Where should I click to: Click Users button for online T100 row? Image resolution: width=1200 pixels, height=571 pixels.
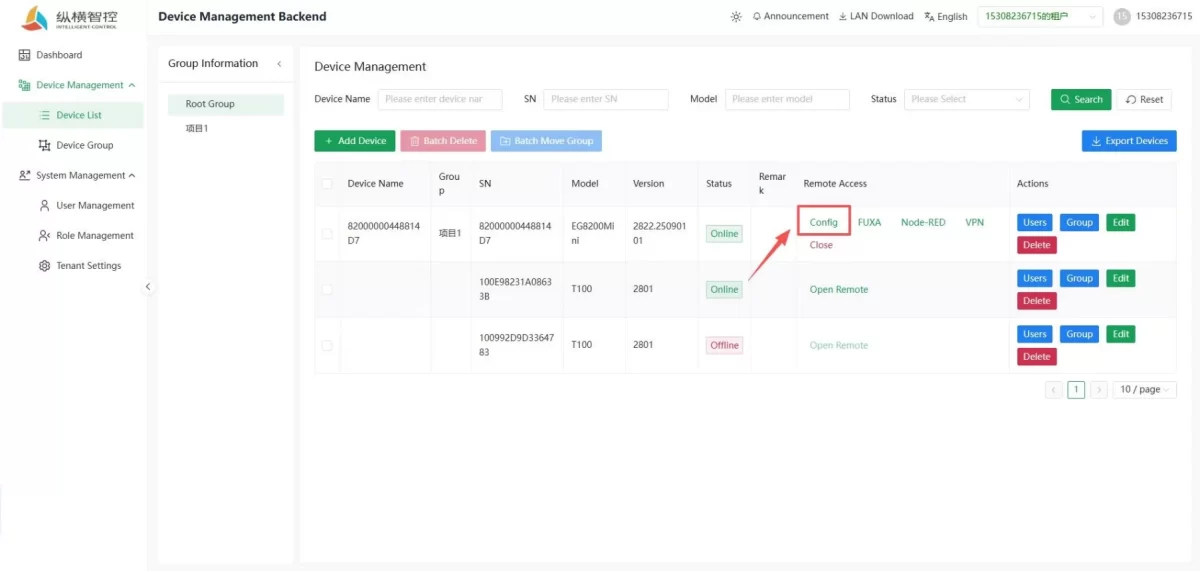point(1035,278)
